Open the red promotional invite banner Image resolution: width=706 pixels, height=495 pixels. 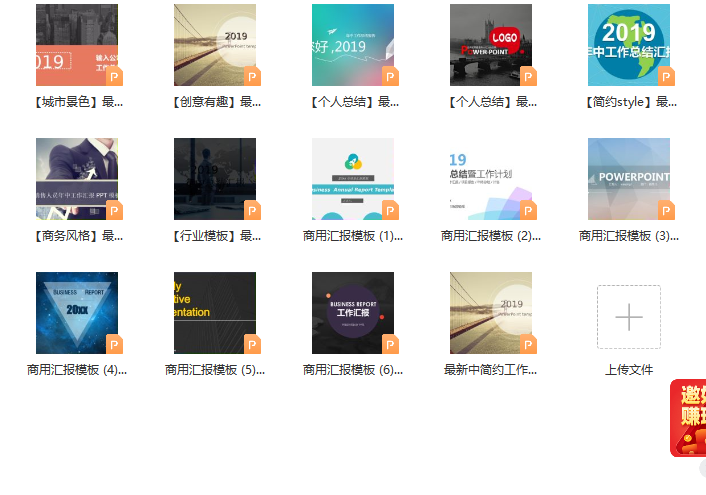pos(688,418)
